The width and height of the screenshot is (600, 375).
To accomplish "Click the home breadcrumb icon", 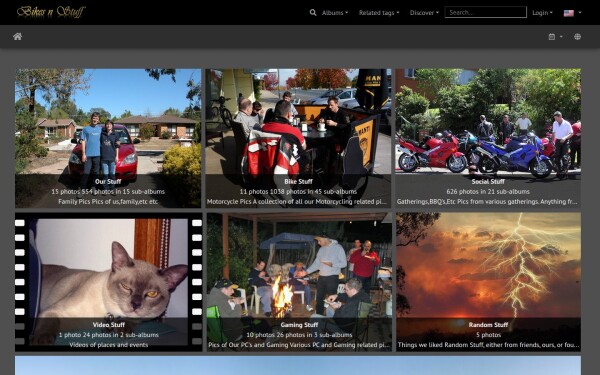I will [18, 37].
